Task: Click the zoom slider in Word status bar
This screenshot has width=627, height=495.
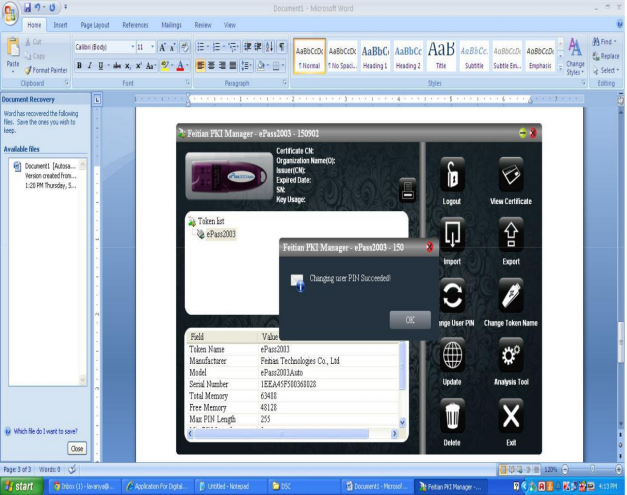Action: pos(593,469)
